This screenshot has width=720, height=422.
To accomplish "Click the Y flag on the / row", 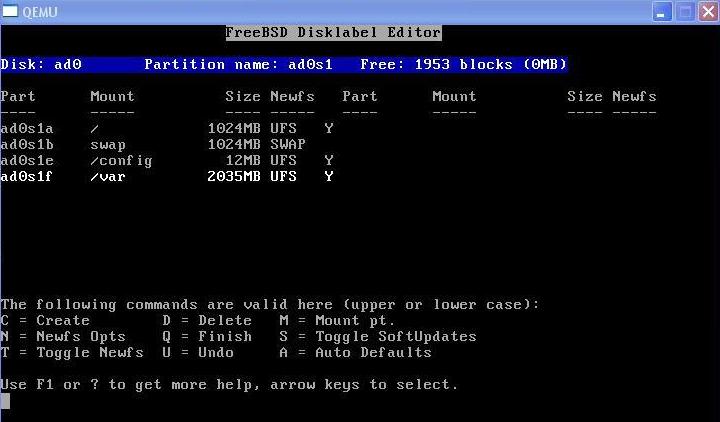I will pyautogui.click(x=329, y=128).
